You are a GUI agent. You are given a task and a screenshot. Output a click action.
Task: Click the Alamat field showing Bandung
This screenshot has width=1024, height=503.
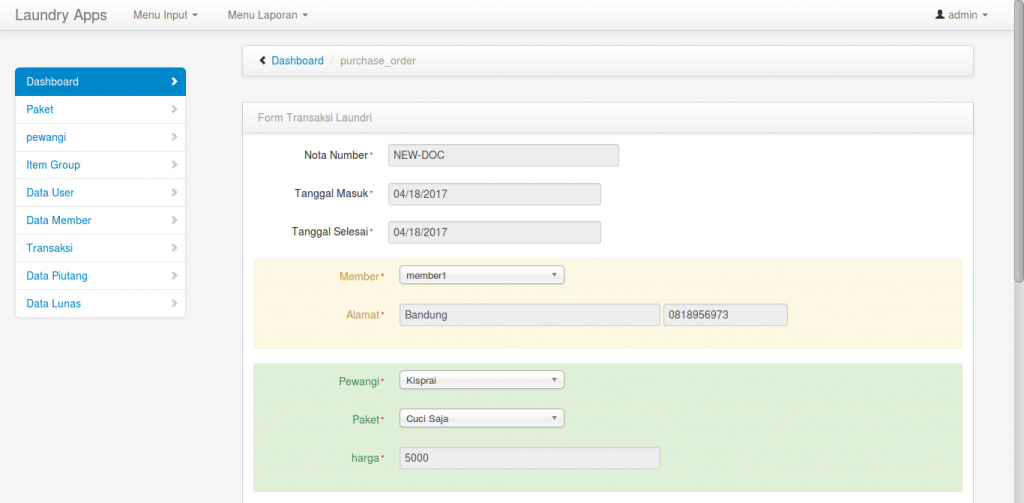point(530,314)
